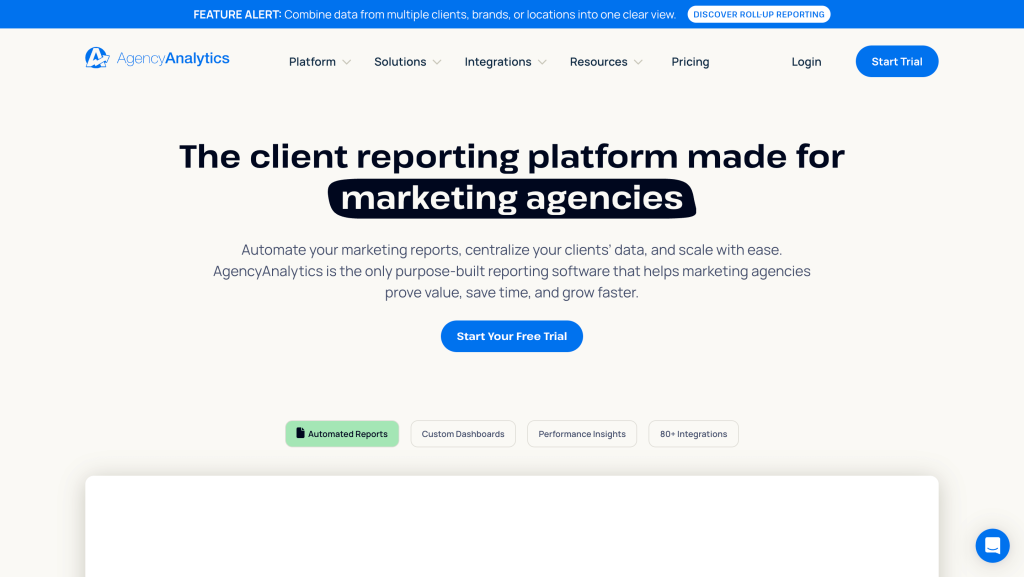Open the Integrations menu
Image resolution: width=1024 pixels, height=577 pixels.
pos(505,61)
